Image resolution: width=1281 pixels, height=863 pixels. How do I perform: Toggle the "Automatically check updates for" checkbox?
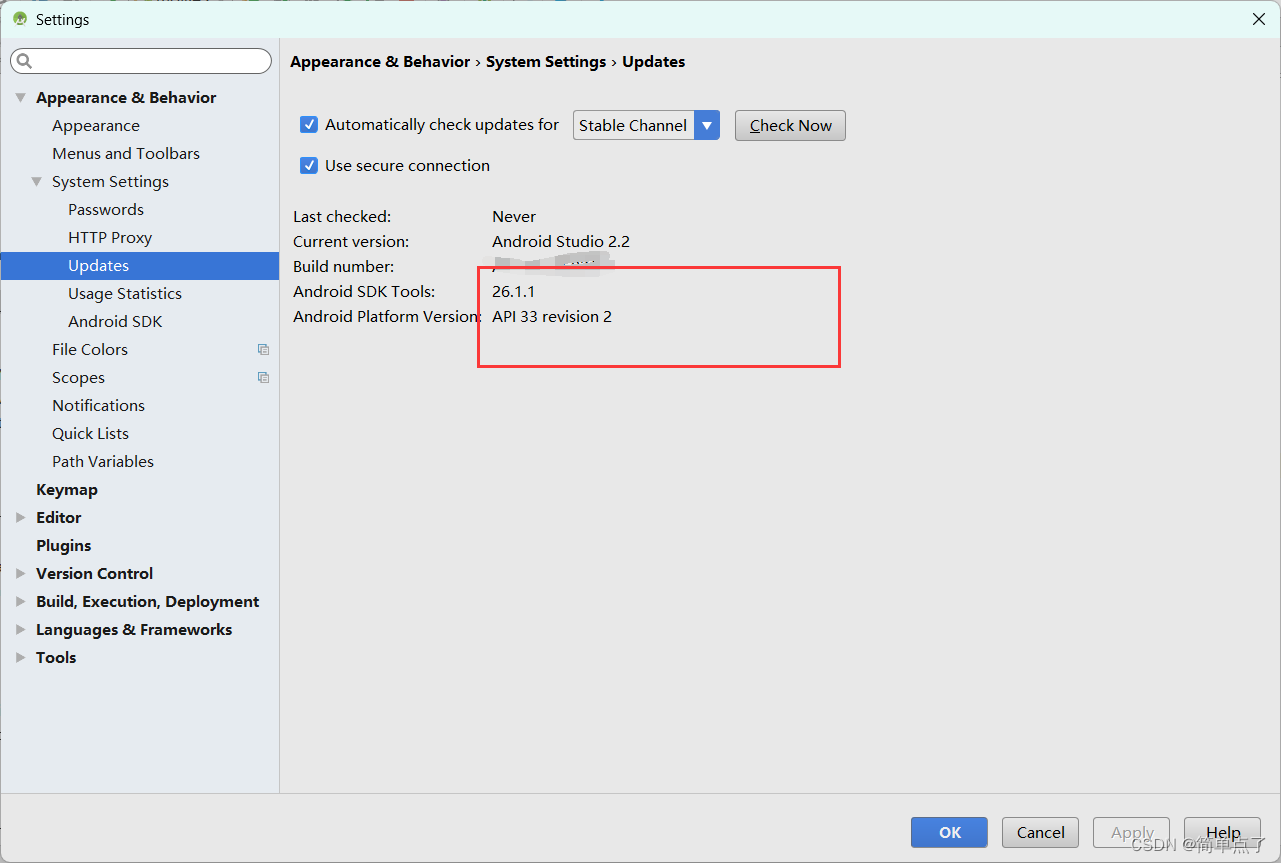pos(308,124)
